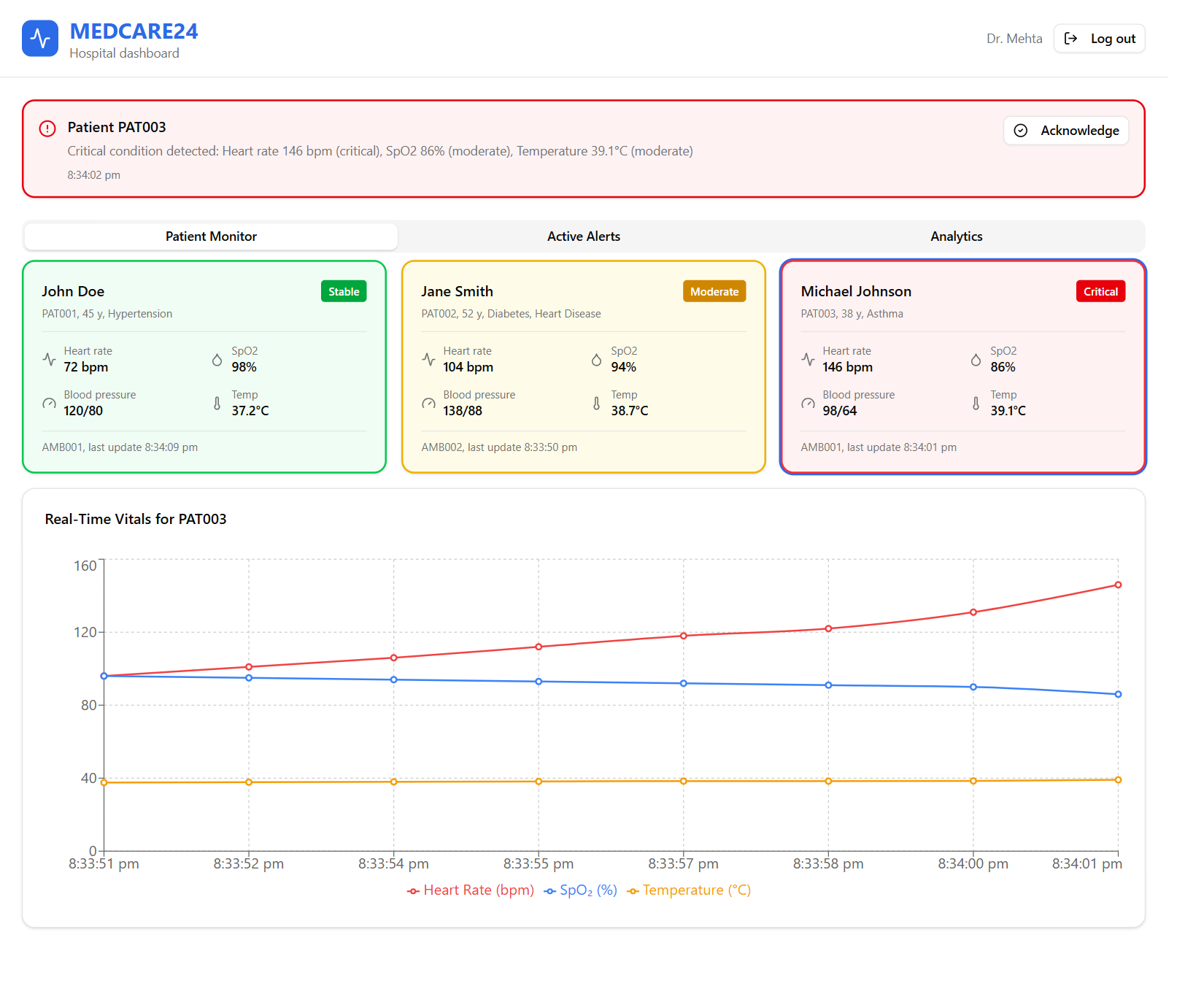This screenshot has width=1204, height=986.
Task: Click the Real-Time Vitals for PAT003 heading
Action: point(136,519)
